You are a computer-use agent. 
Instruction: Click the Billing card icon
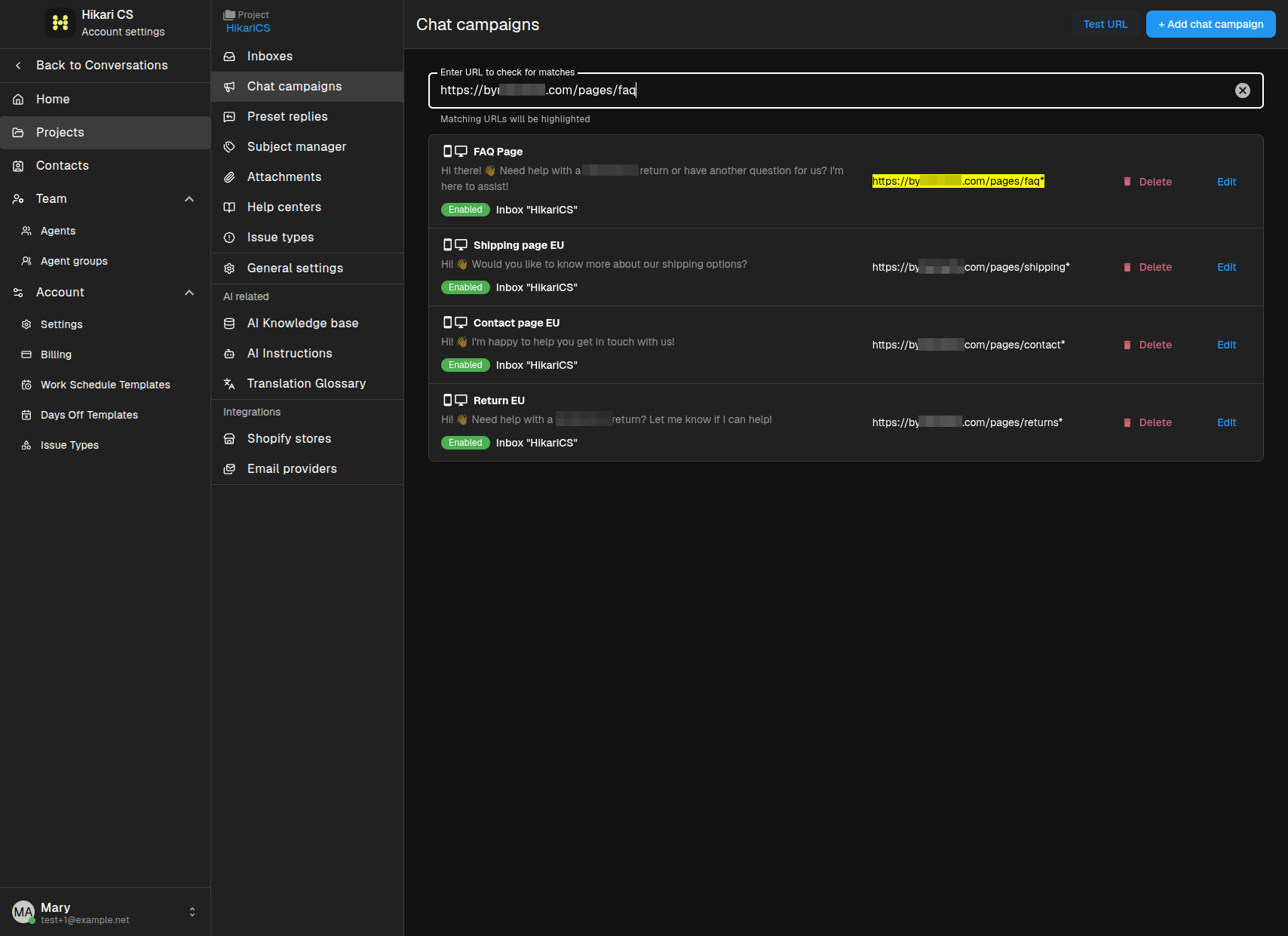[x=26, y=354]
